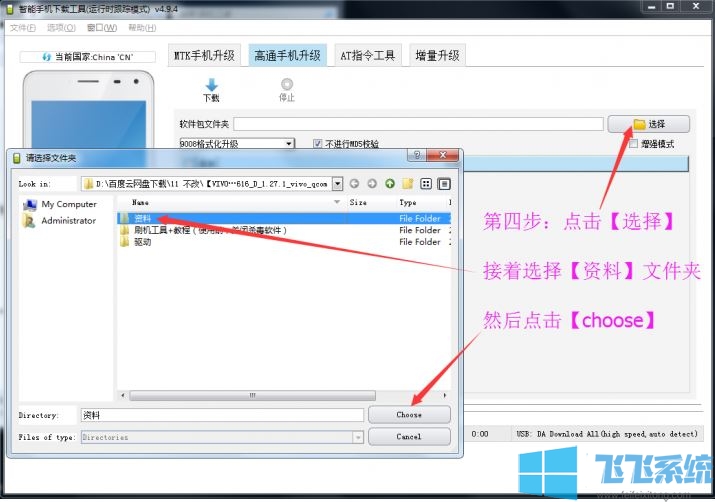The height and width of the screenshot is (502, 715).
Task: Select the 资料 folder row
Action: click(x=284, y=218)
